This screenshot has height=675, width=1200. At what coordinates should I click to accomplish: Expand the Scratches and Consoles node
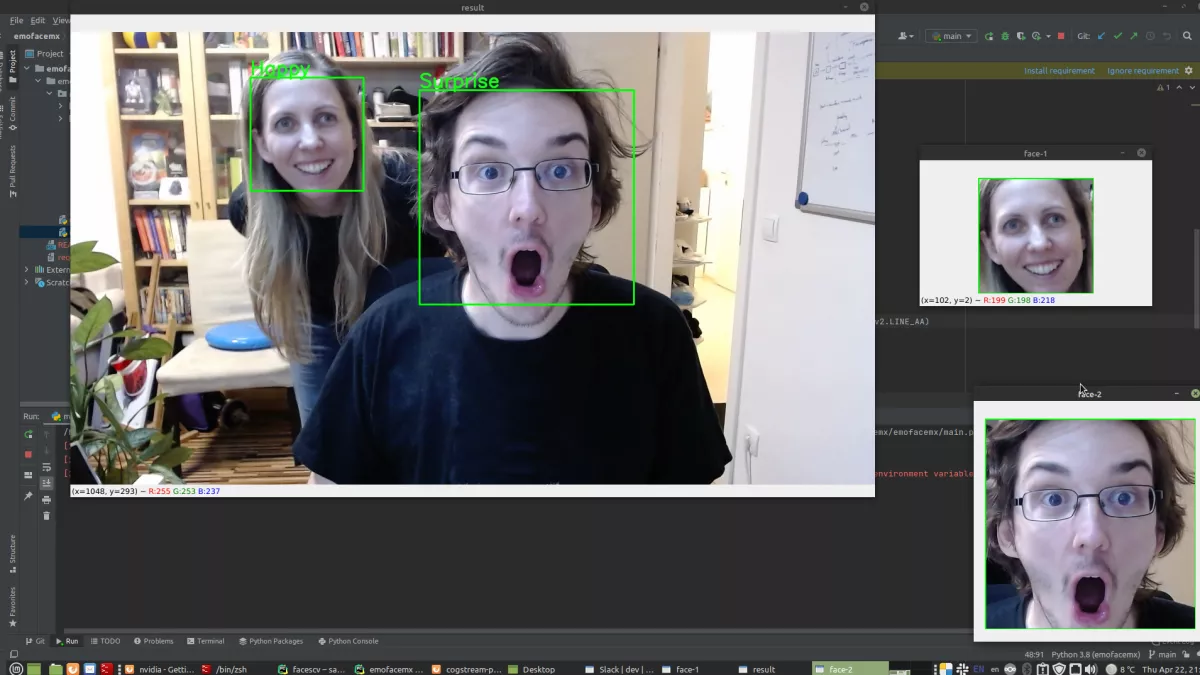pyautogui.click(x=25, y=282)
